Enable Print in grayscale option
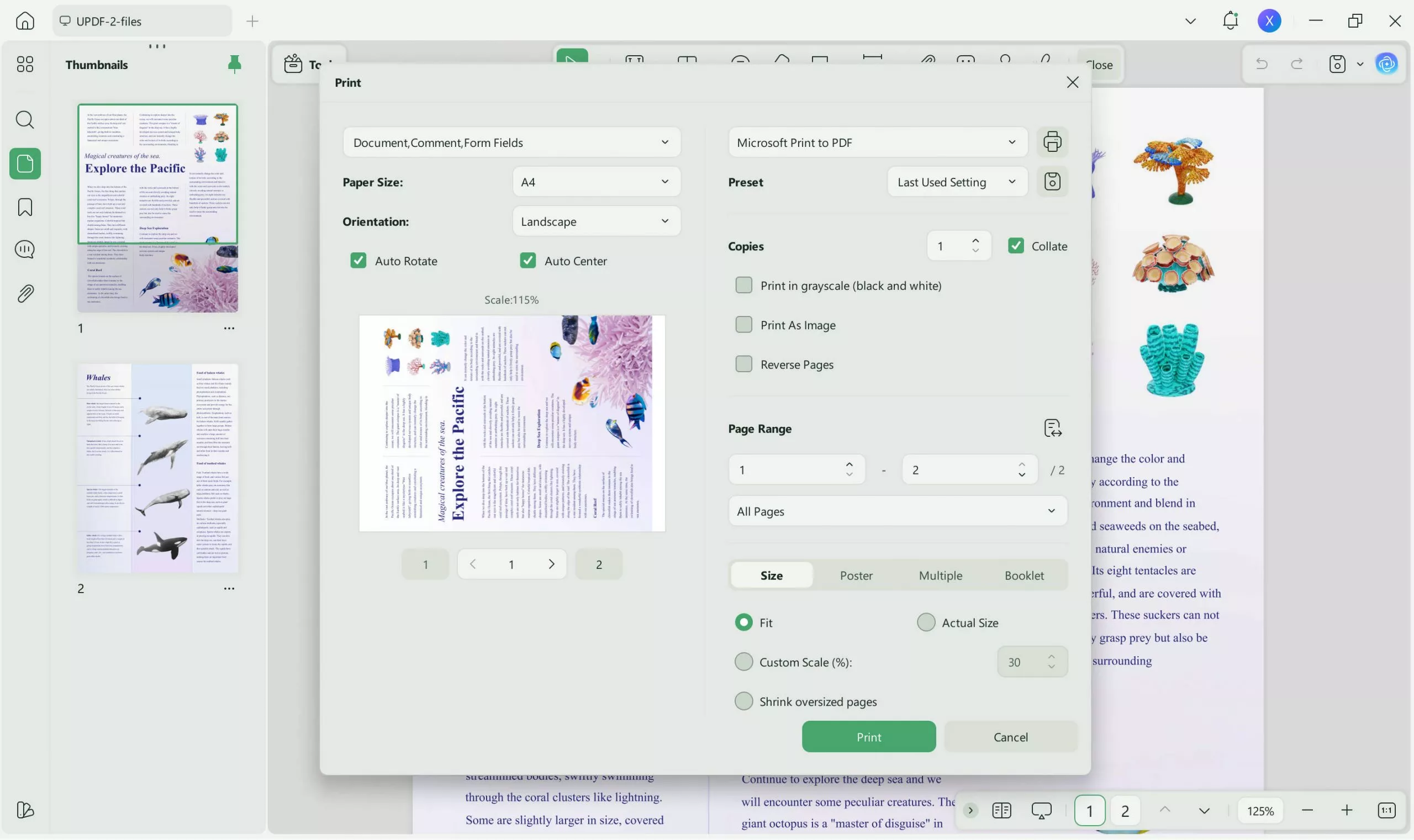The image size is (1414, 840). tap(743, 285)
